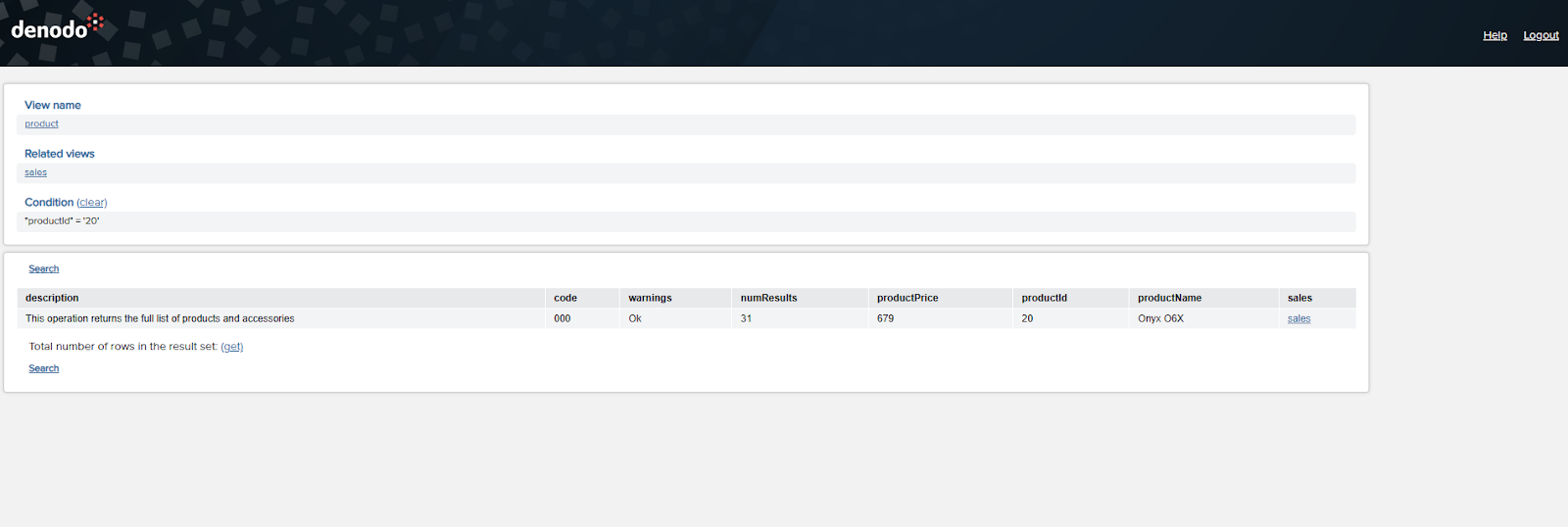Viewport: 1568px width, 527px height.
Task: Click the Search link above the table
Action: tap(43, 268)
